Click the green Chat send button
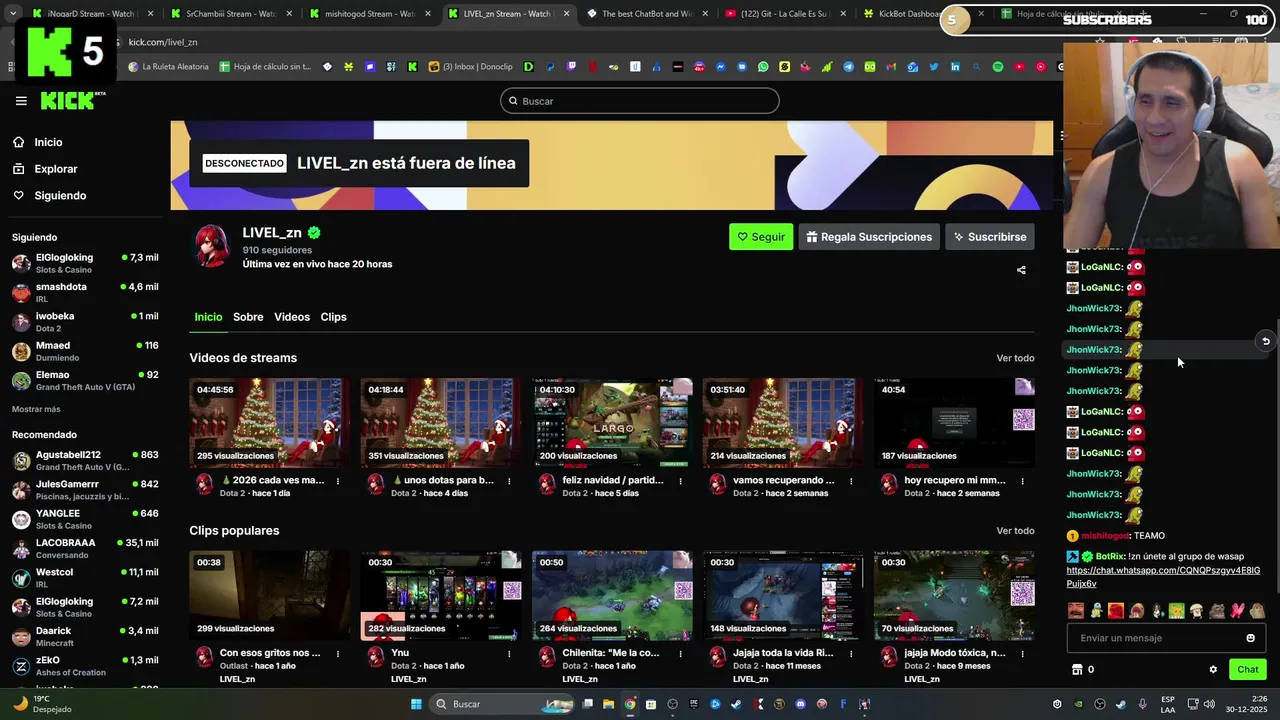 pos(1248,670)
